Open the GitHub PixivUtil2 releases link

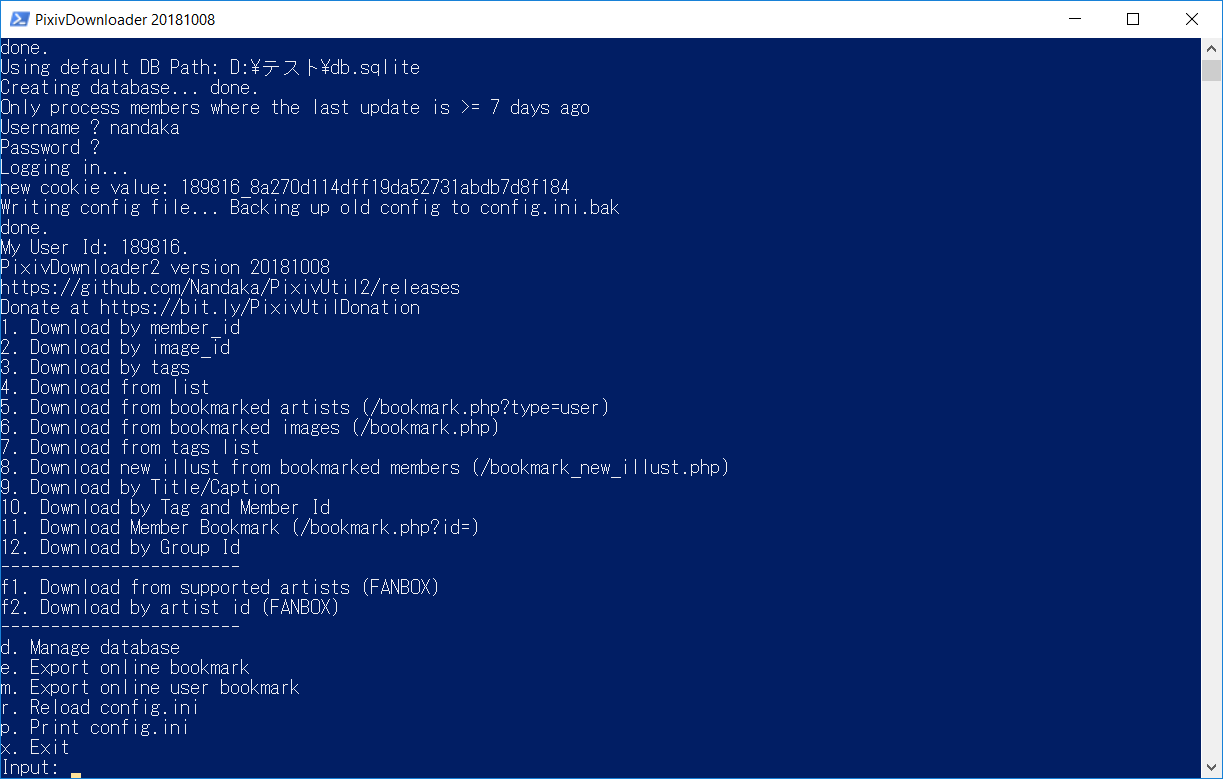point(229,287)
